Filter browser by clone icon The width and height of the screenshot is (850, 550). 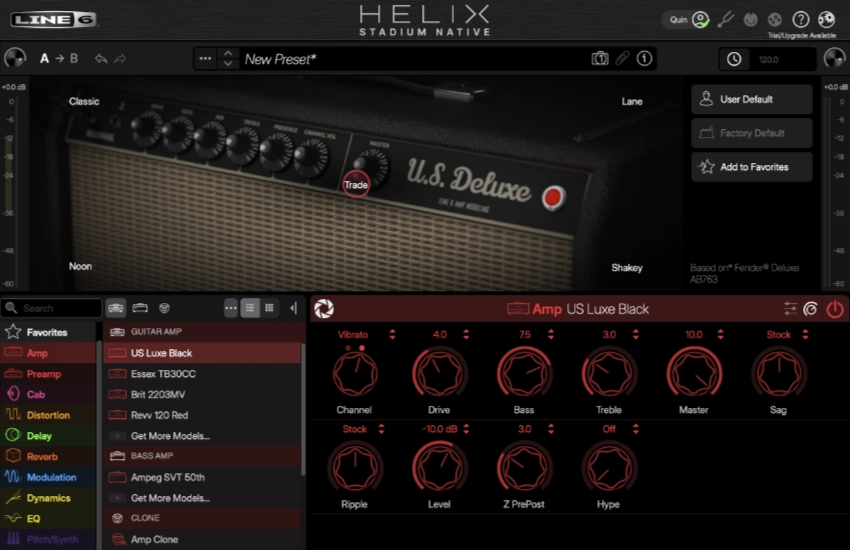tap(164, 308)
